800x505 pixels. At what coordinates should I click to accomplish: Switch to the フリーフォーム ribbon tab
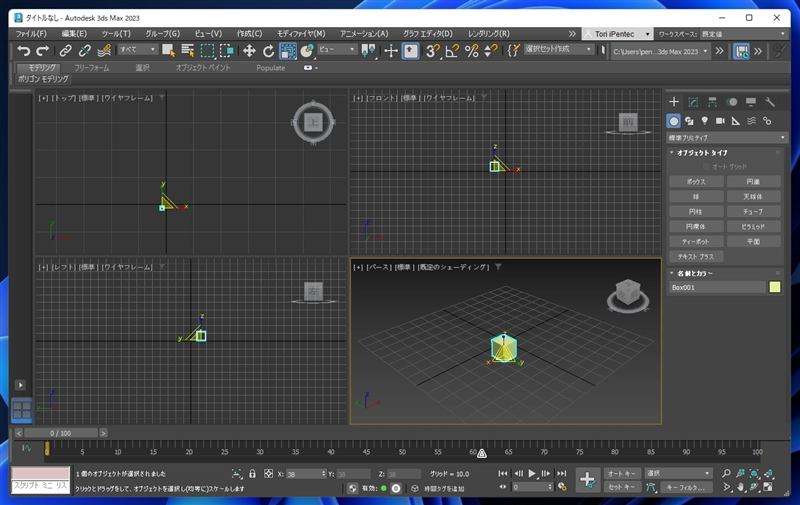click(92, 68)
